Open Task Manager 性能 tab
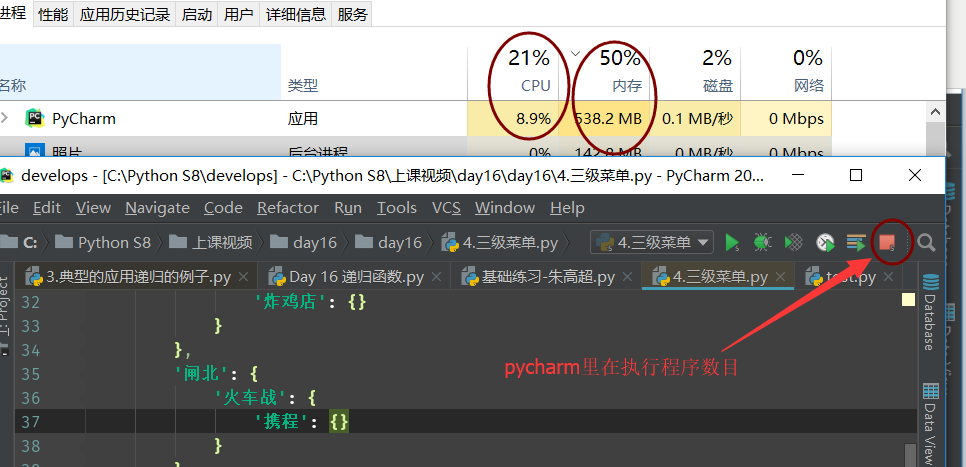 [x=53, y=15]
